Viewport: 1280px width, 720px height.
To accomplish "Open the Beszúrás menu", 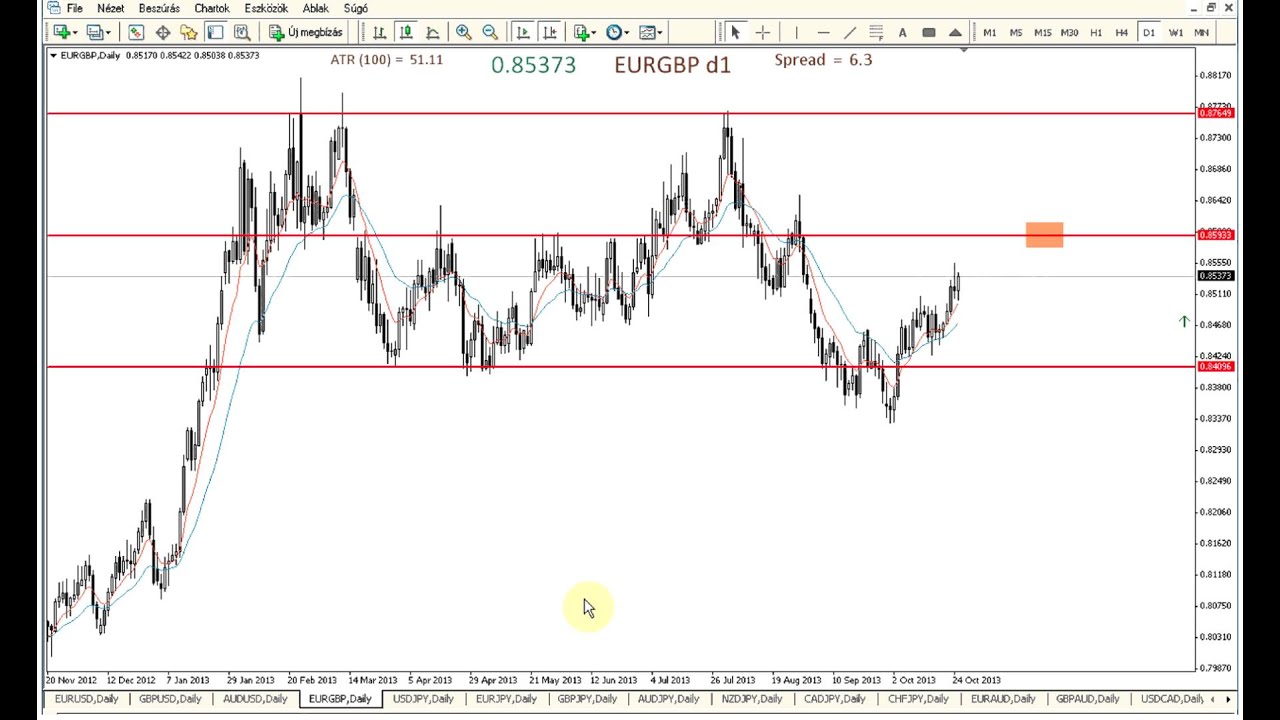I will 159,8.
